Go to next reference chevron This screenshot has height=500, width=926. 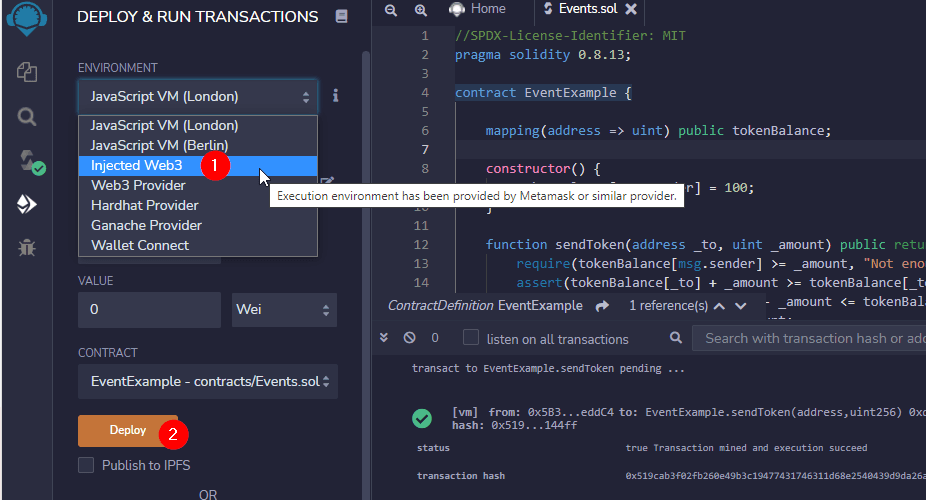741,306
